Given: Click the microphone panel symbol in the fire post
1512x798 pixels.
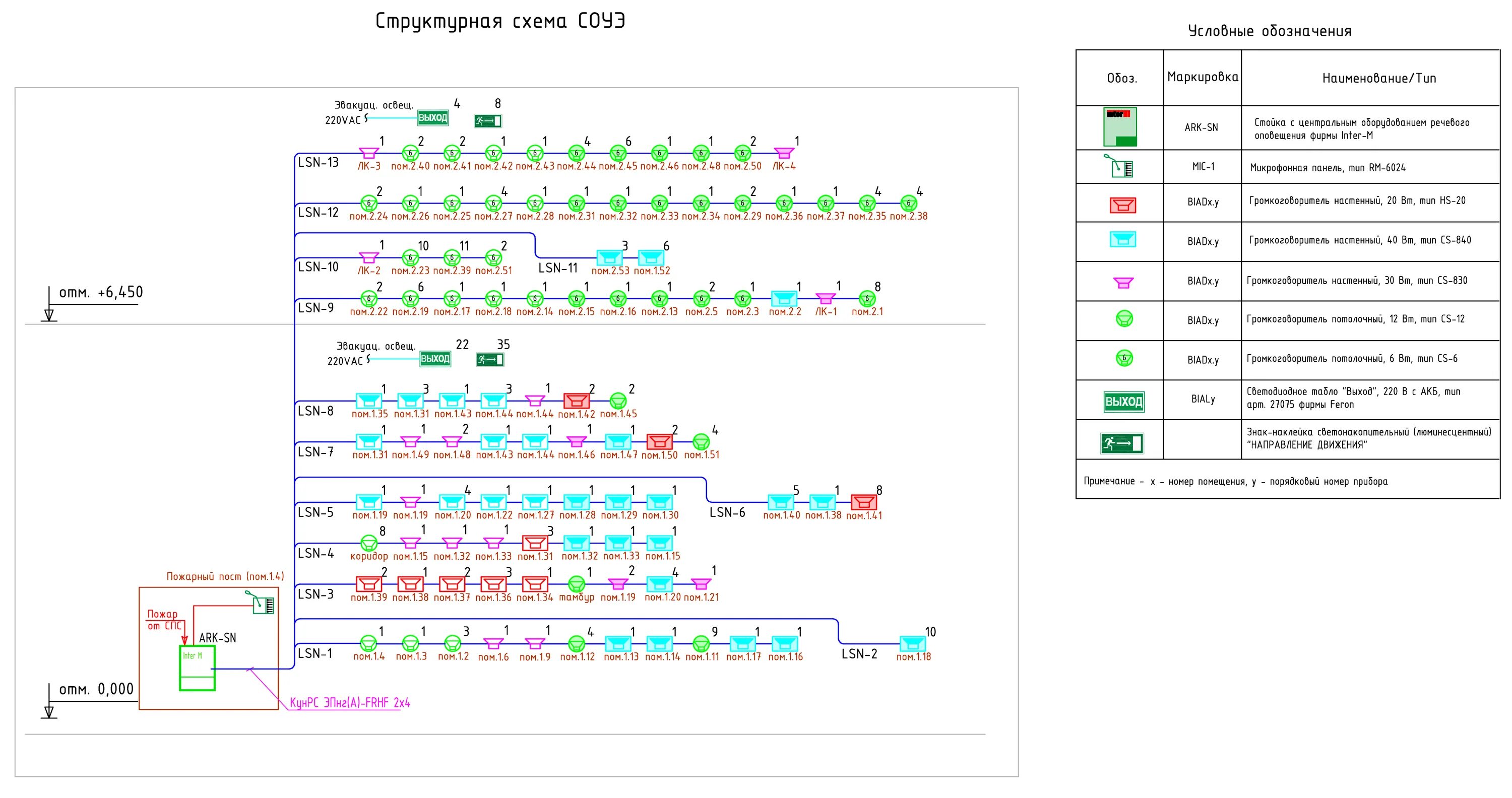Looking at the screenshot, I should click(x=260, y=603).
